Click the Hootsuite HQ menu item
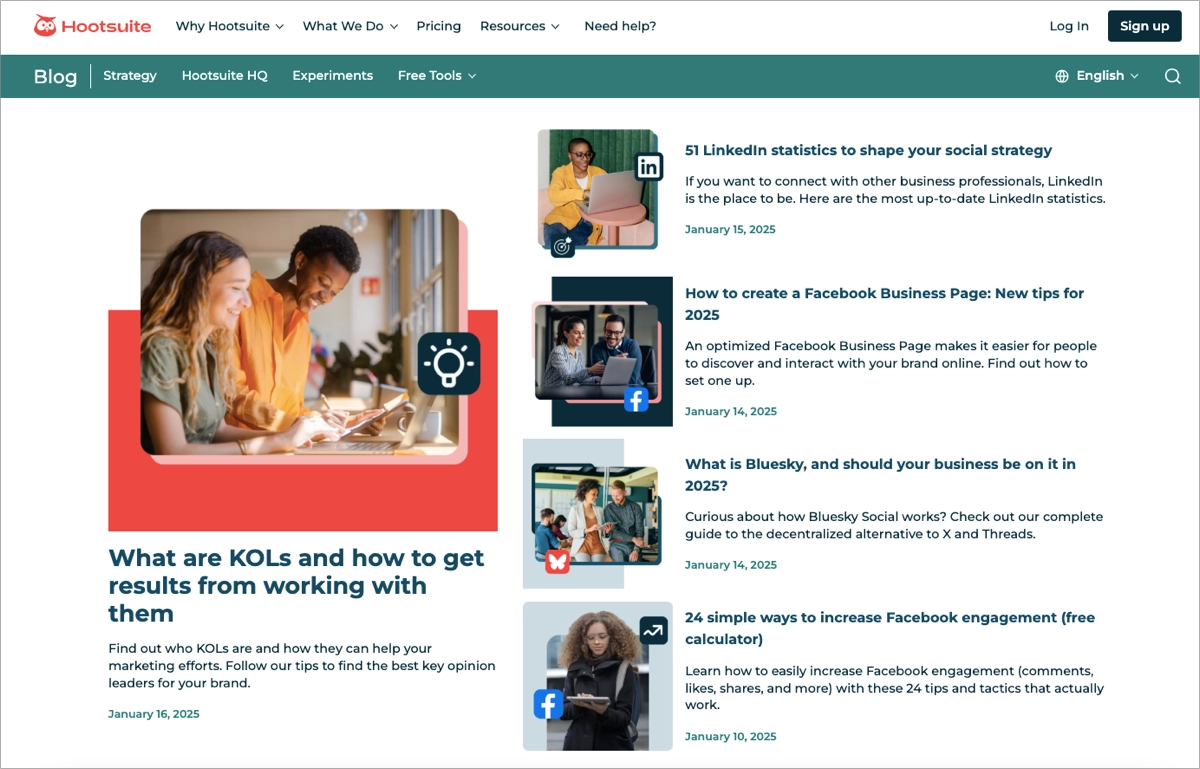The height and width of the screenshot is (769, 1200). tap(224, 75)
